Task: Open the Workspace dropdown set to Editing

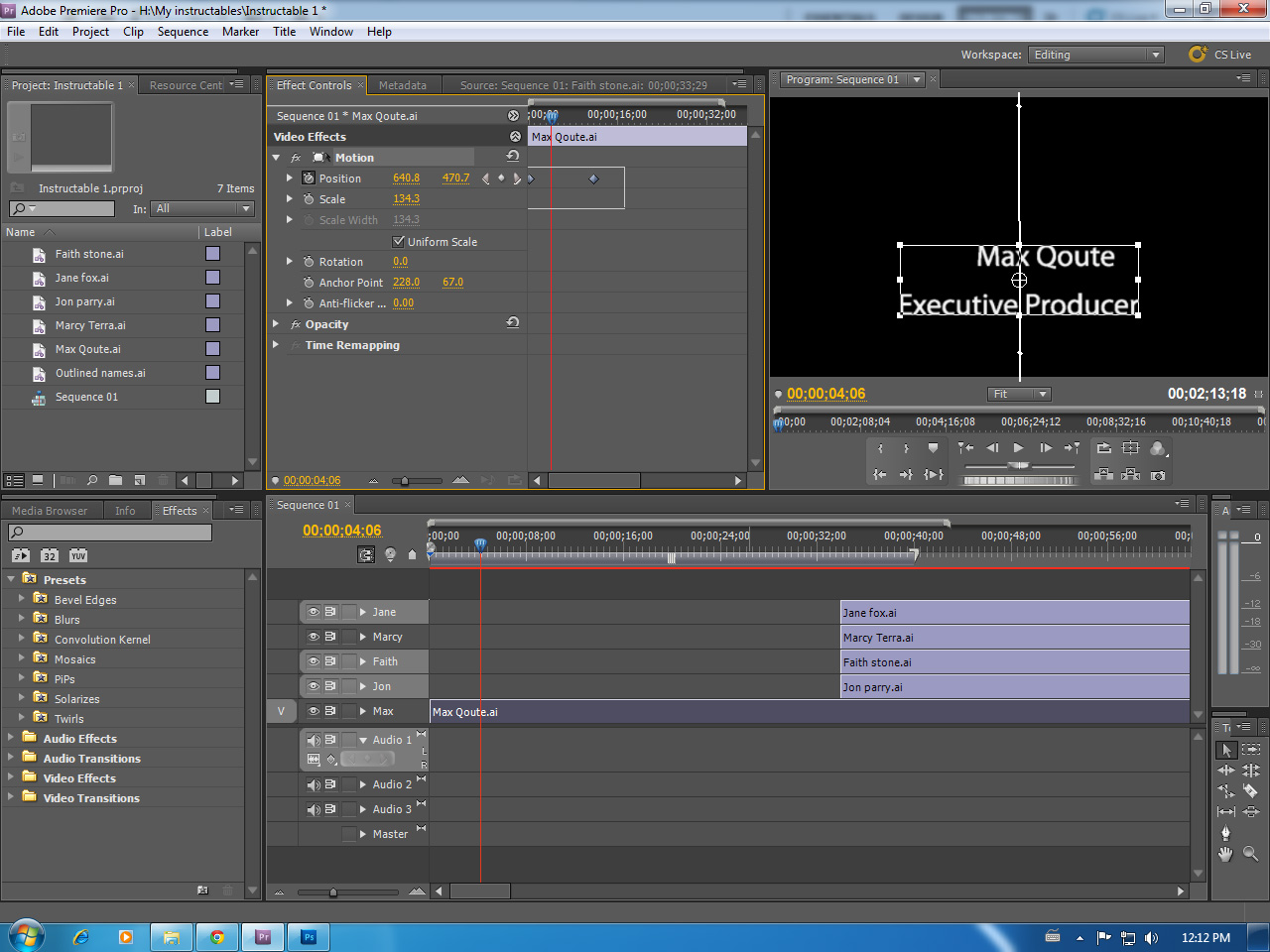Action: tap(1096, 55)
